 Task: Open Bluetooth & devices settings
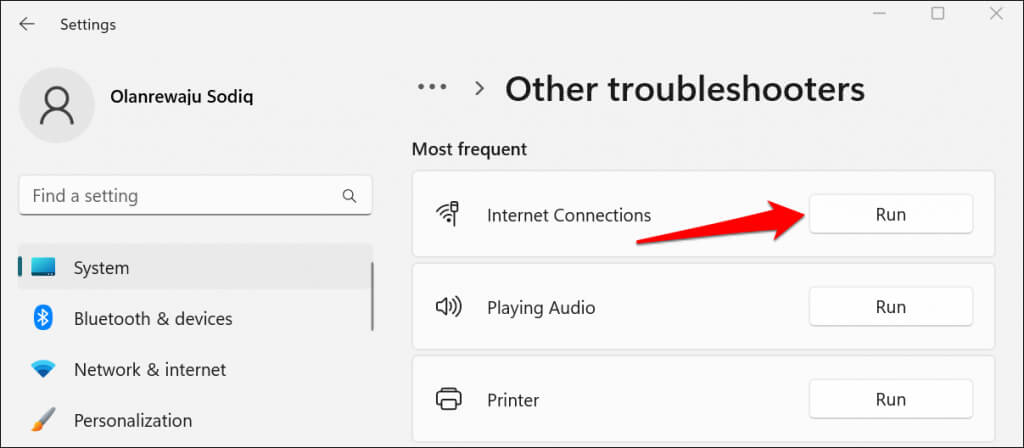click(153, 319)
